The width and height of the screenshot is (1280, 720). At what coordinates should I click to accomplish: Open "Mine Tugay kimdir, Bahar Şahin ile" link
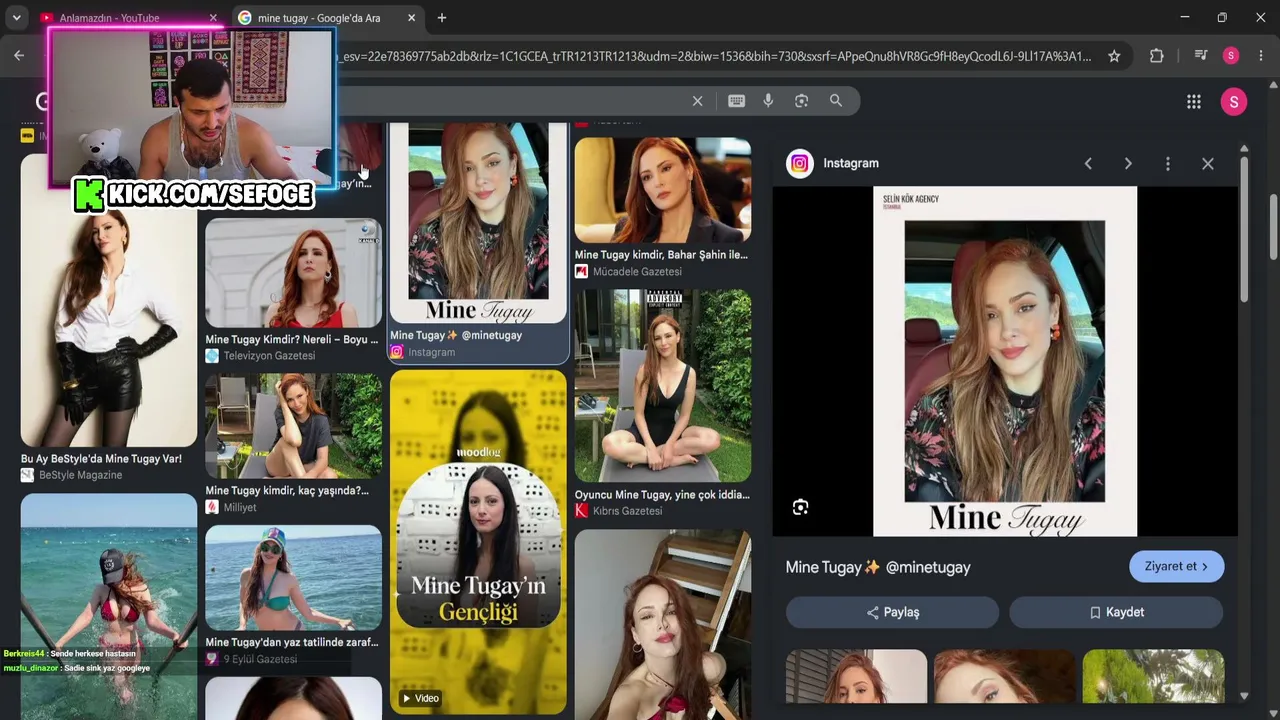(661, 255)
